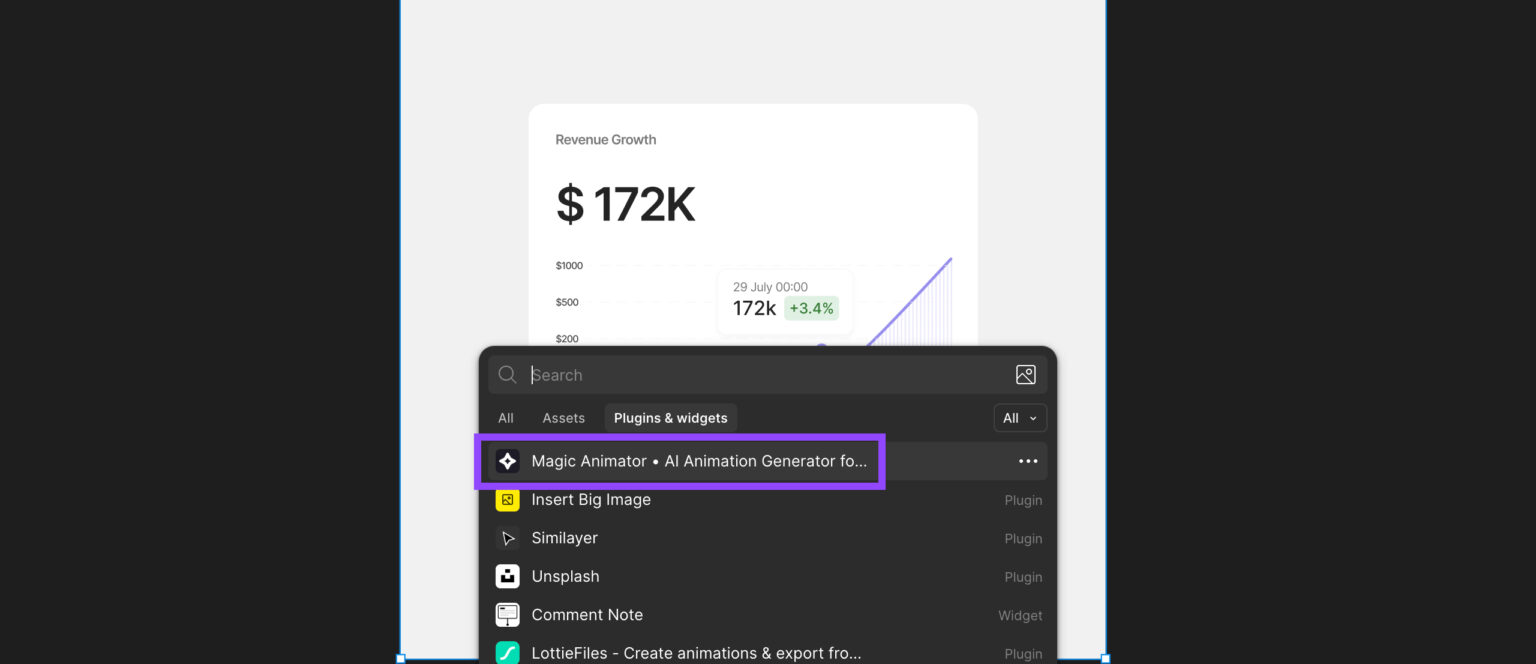Select the Revenue Growth title text
This screenshot has height=664, width=1536.
pos(605,140)
